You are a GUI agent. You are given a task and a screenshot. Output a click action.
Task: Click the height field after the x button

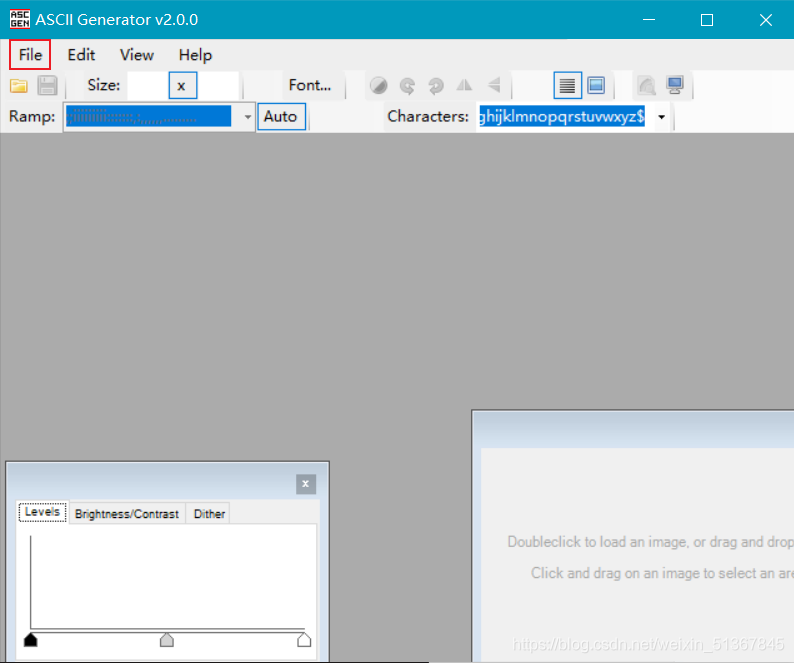[218, 86]
